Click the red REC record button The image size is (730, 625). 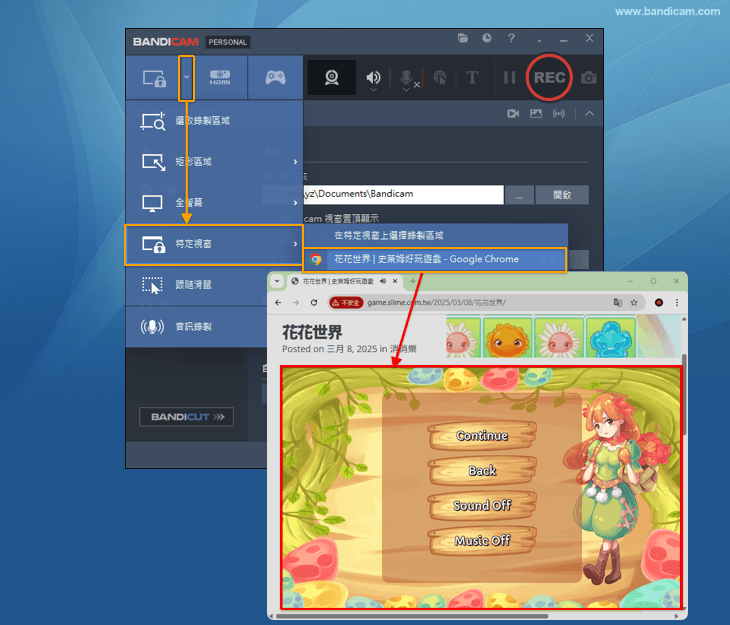(549, 77)
